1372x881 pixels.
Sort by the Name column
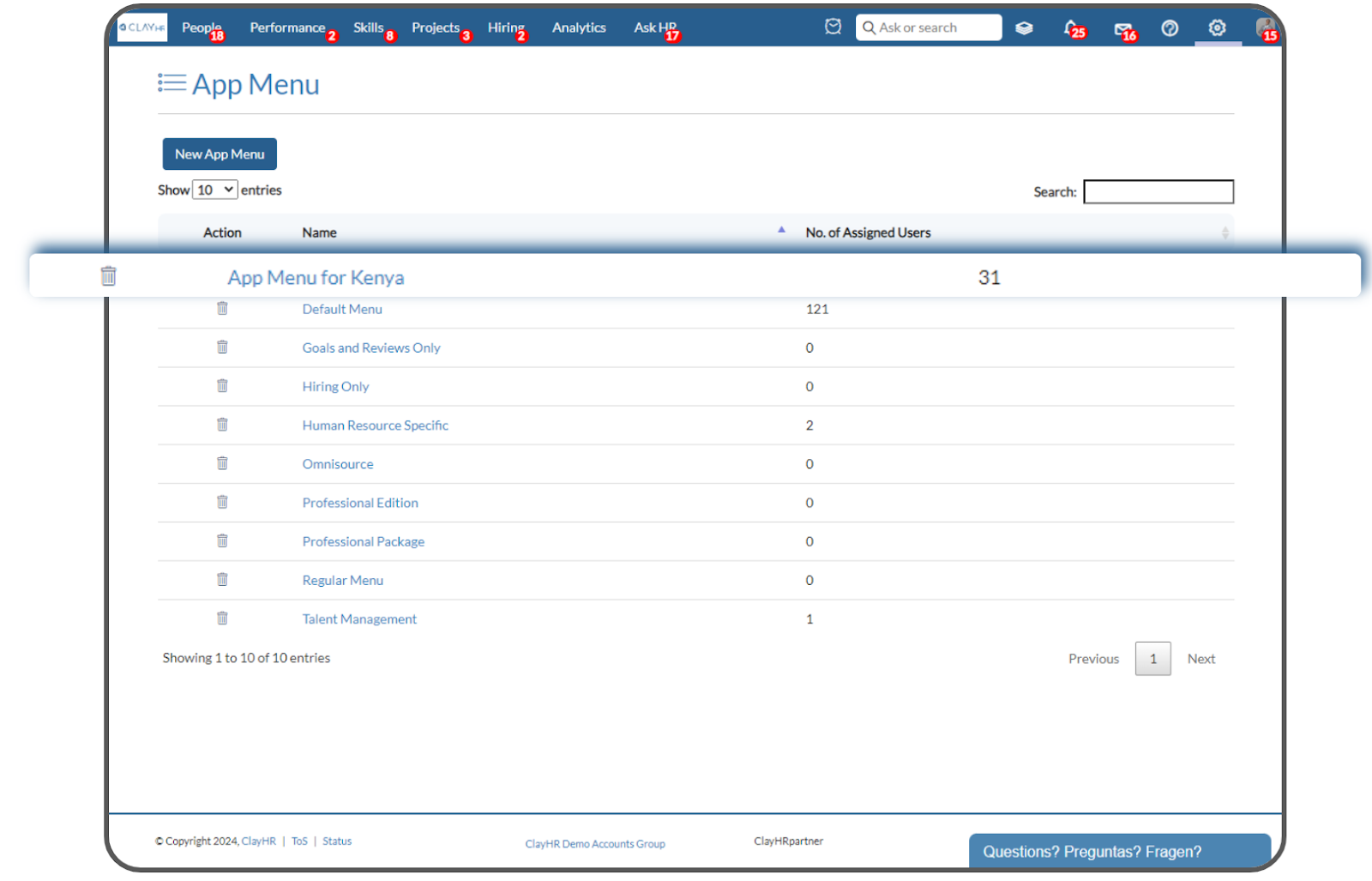click(x=319, y=232)
